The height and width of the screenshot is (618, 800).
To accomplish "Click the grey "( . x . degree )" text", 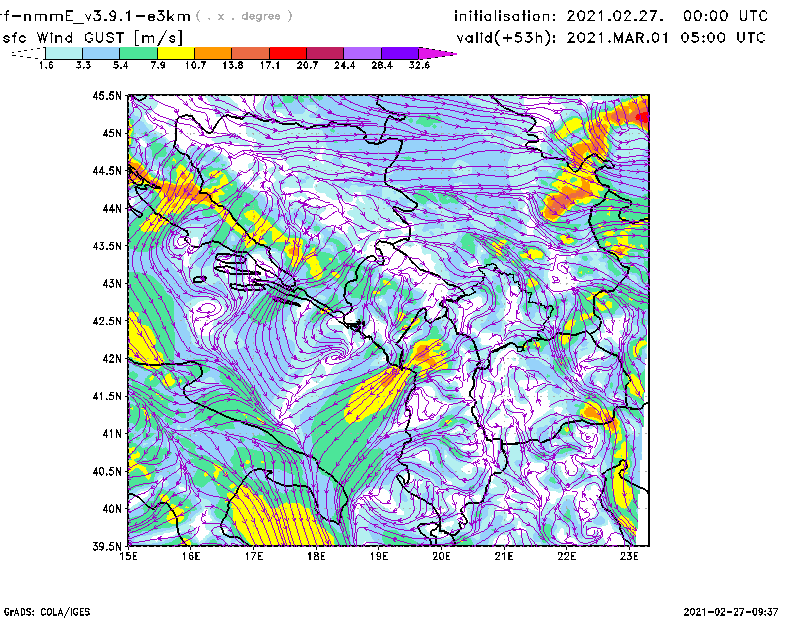I will 244,16.
